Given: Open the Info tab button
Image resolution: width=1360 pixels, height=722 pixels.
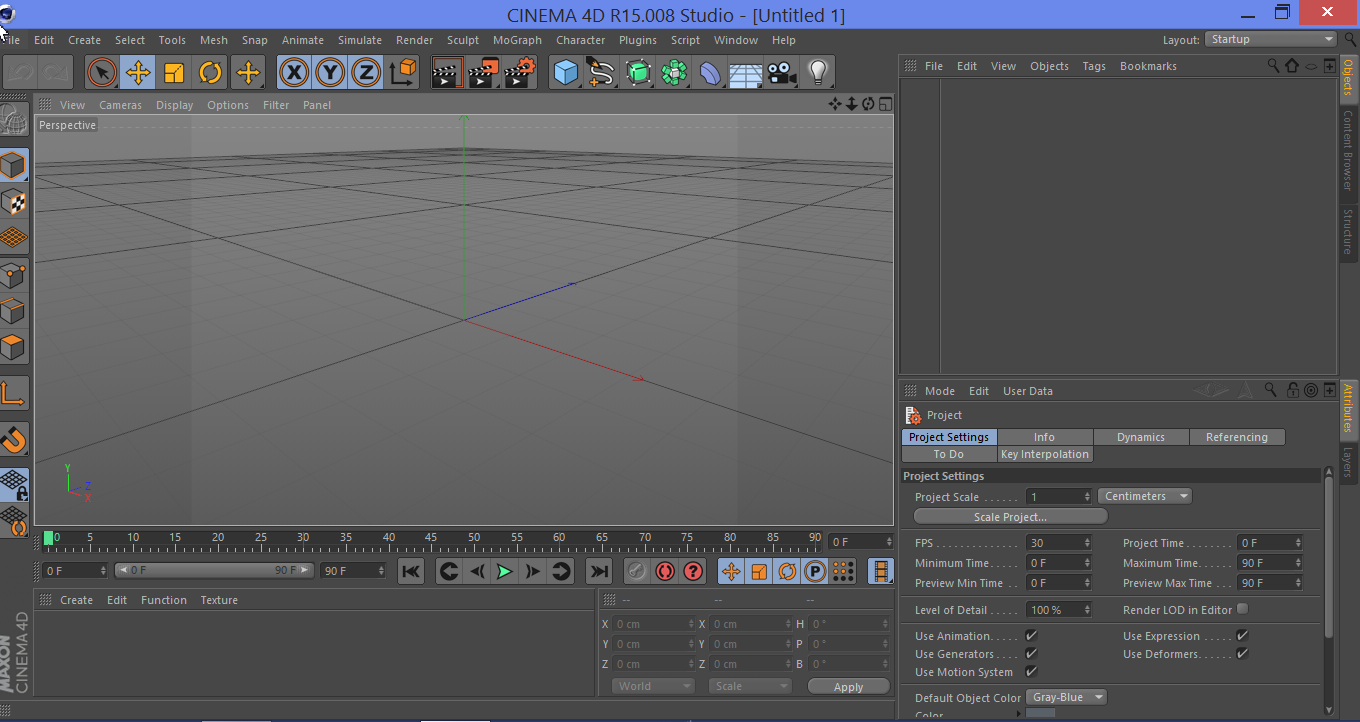Looking at the screenshot, I should point(1044,437).
